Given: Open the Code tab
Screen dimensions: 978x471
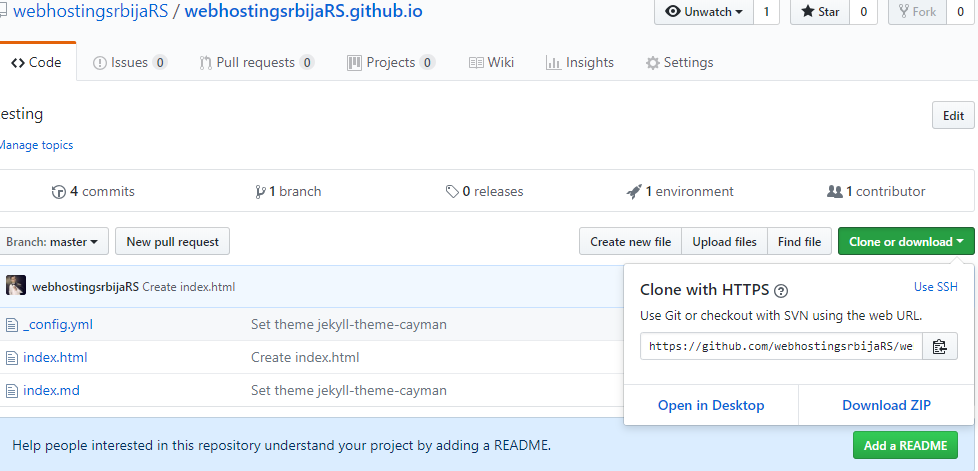Looking at the screenshot, I should 37,62.
